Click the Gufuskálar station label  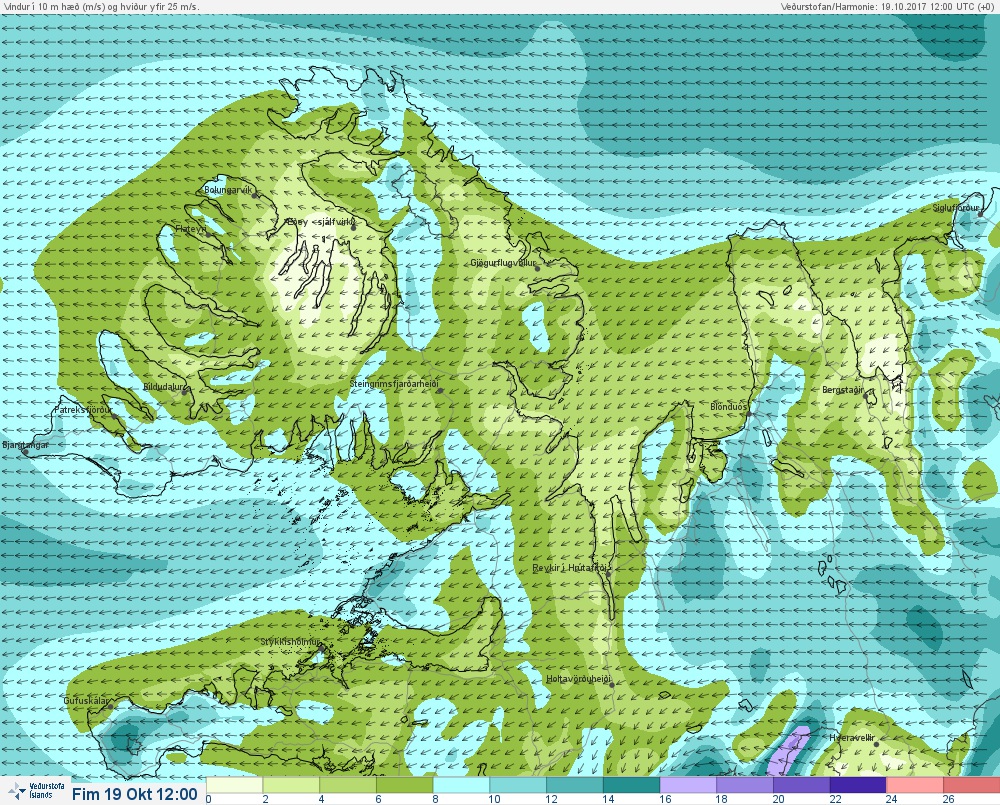(86, 700)
